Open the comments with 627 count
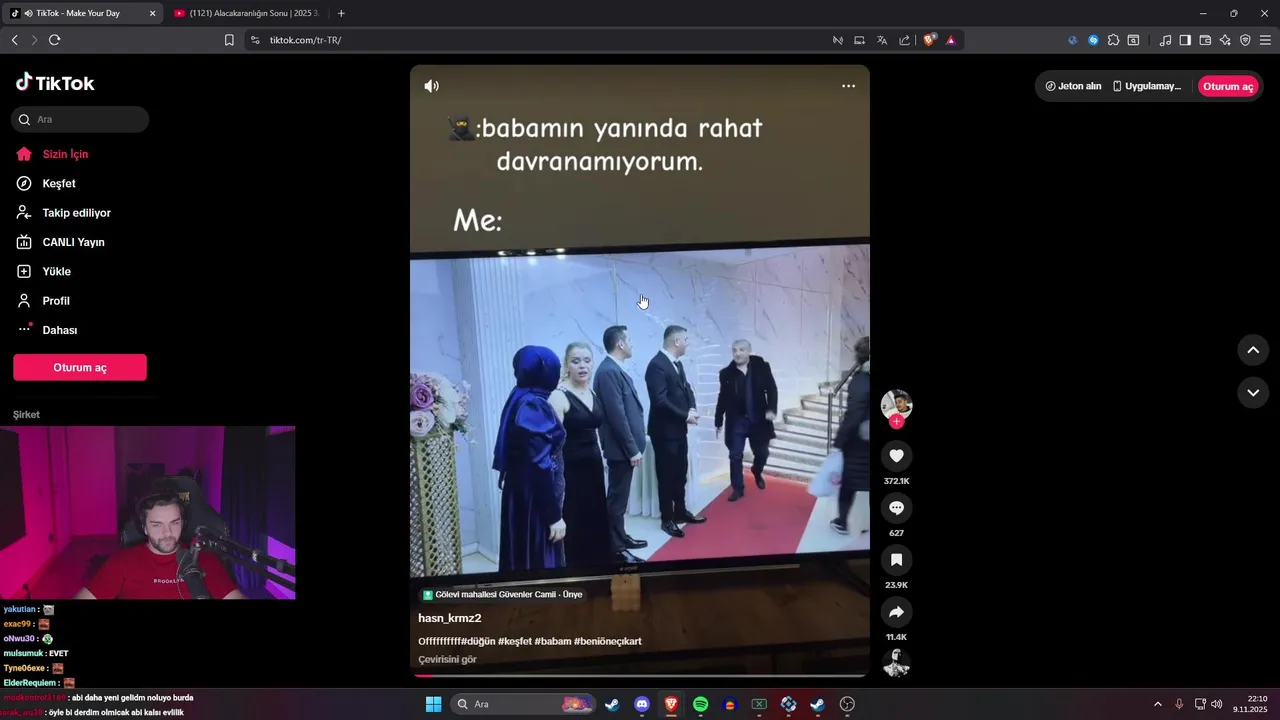The image size is (1280, 720). (896, 508)
